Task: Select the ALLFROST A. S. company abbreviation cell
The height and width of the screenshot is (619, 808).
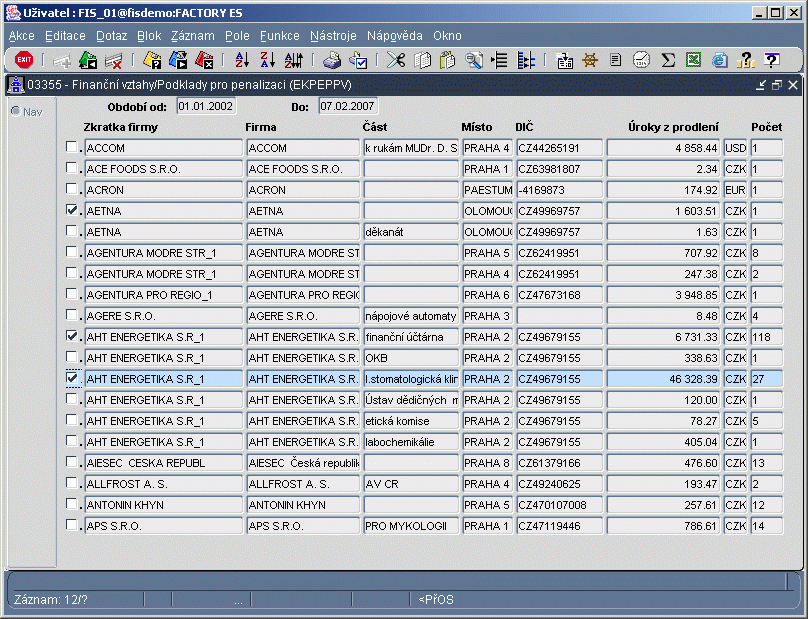Action: (x=163, y=484)
